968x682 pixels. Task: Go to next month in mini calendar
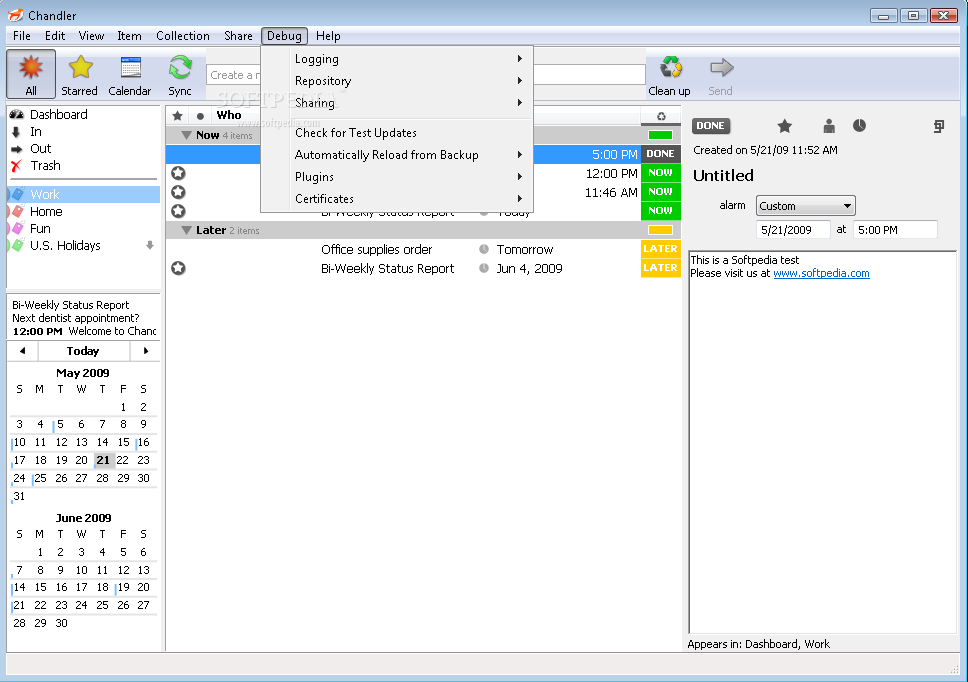[146, 351]
